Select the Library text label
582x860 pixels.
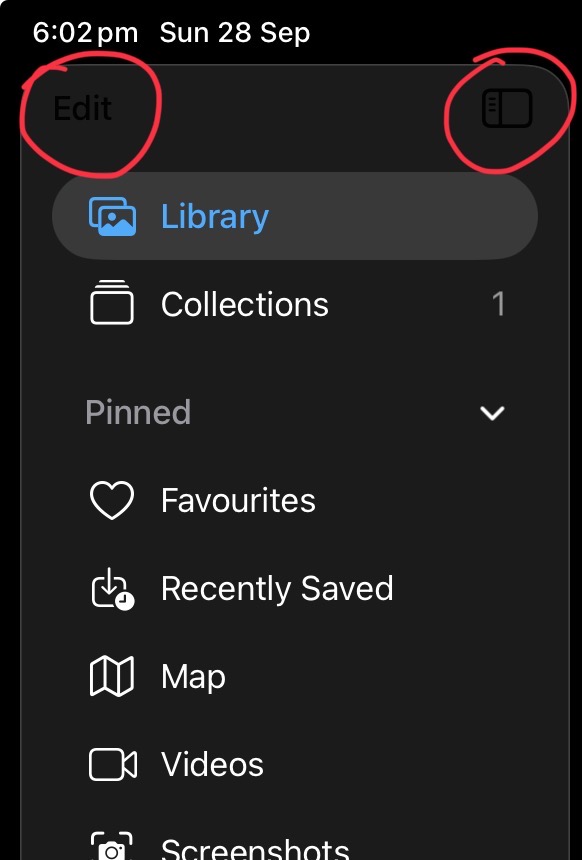click(x=214, y=217)
